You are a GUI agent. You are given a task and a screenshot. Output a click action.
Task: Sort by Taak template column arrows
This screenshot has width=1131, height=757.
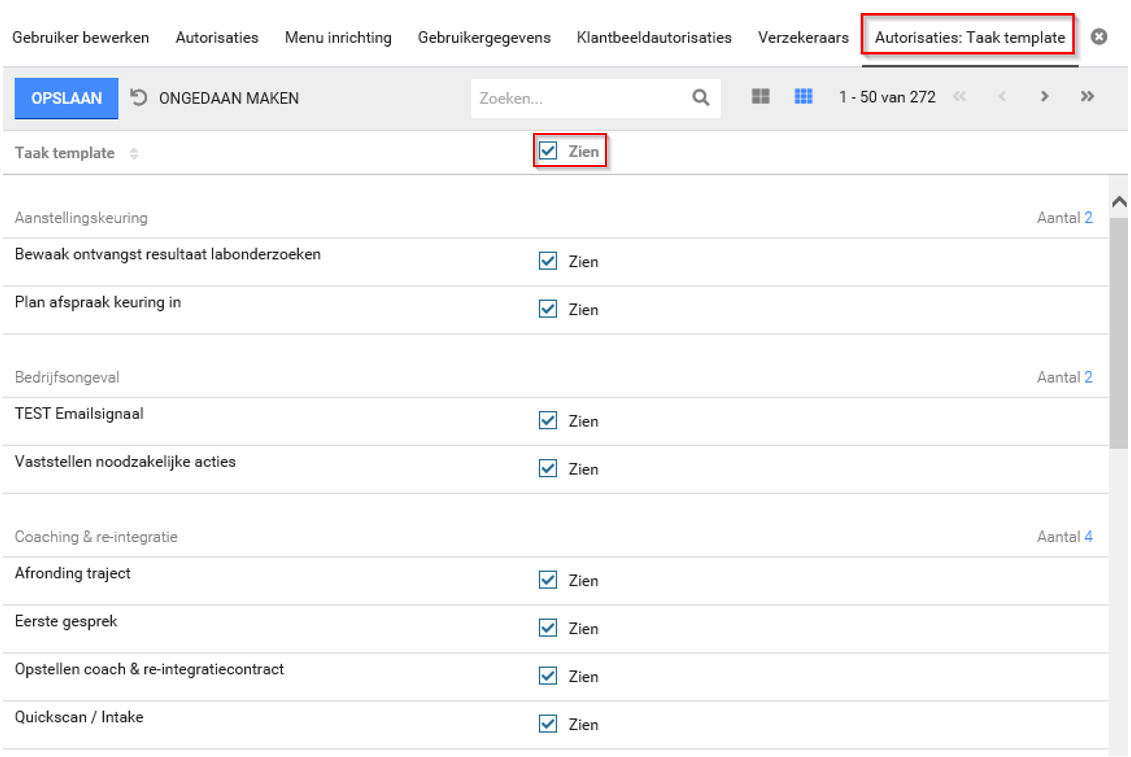coord(134,154)
